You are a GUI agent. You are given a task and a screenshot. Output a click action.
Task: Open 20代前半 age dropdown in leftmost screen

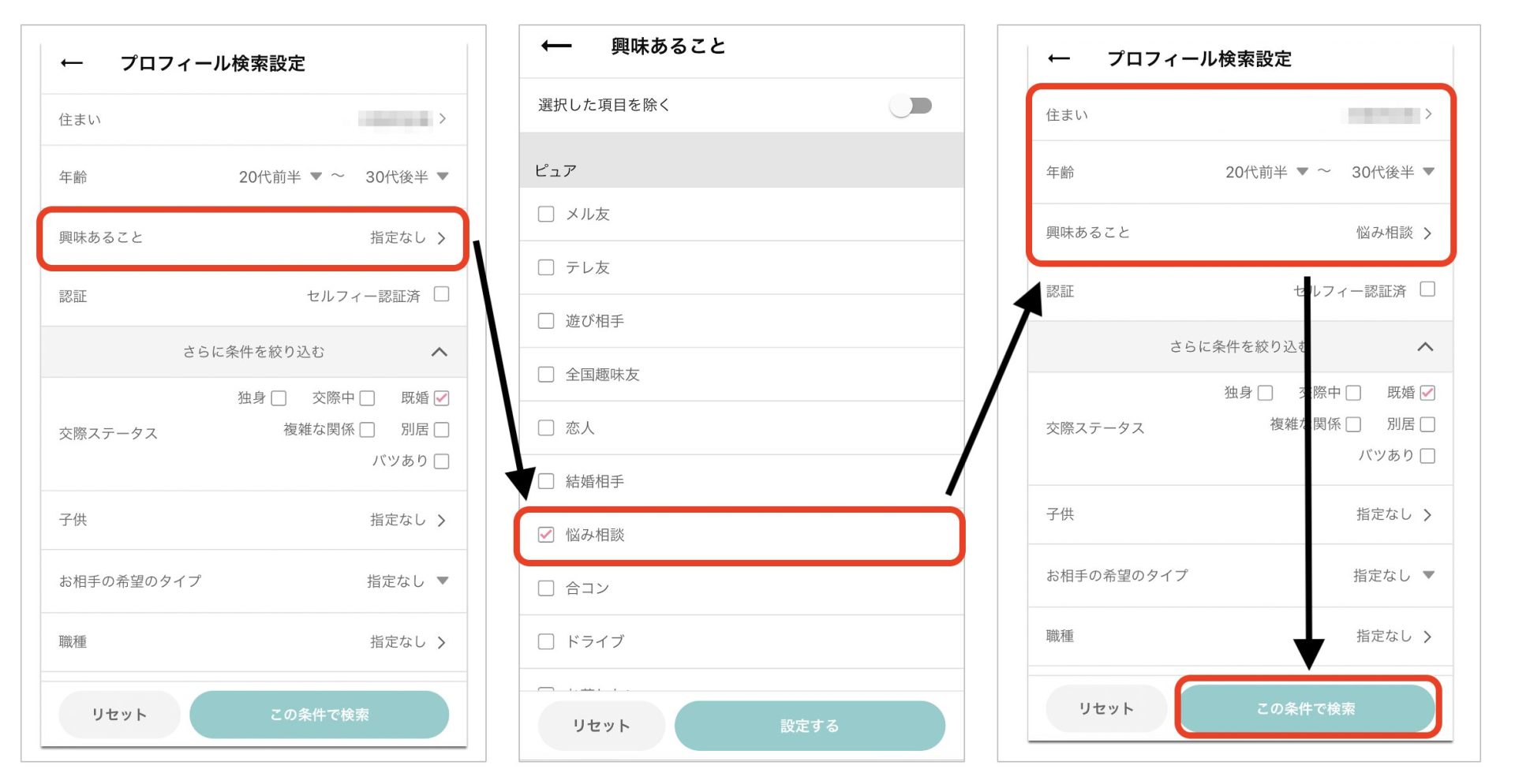tap(280, 177)
